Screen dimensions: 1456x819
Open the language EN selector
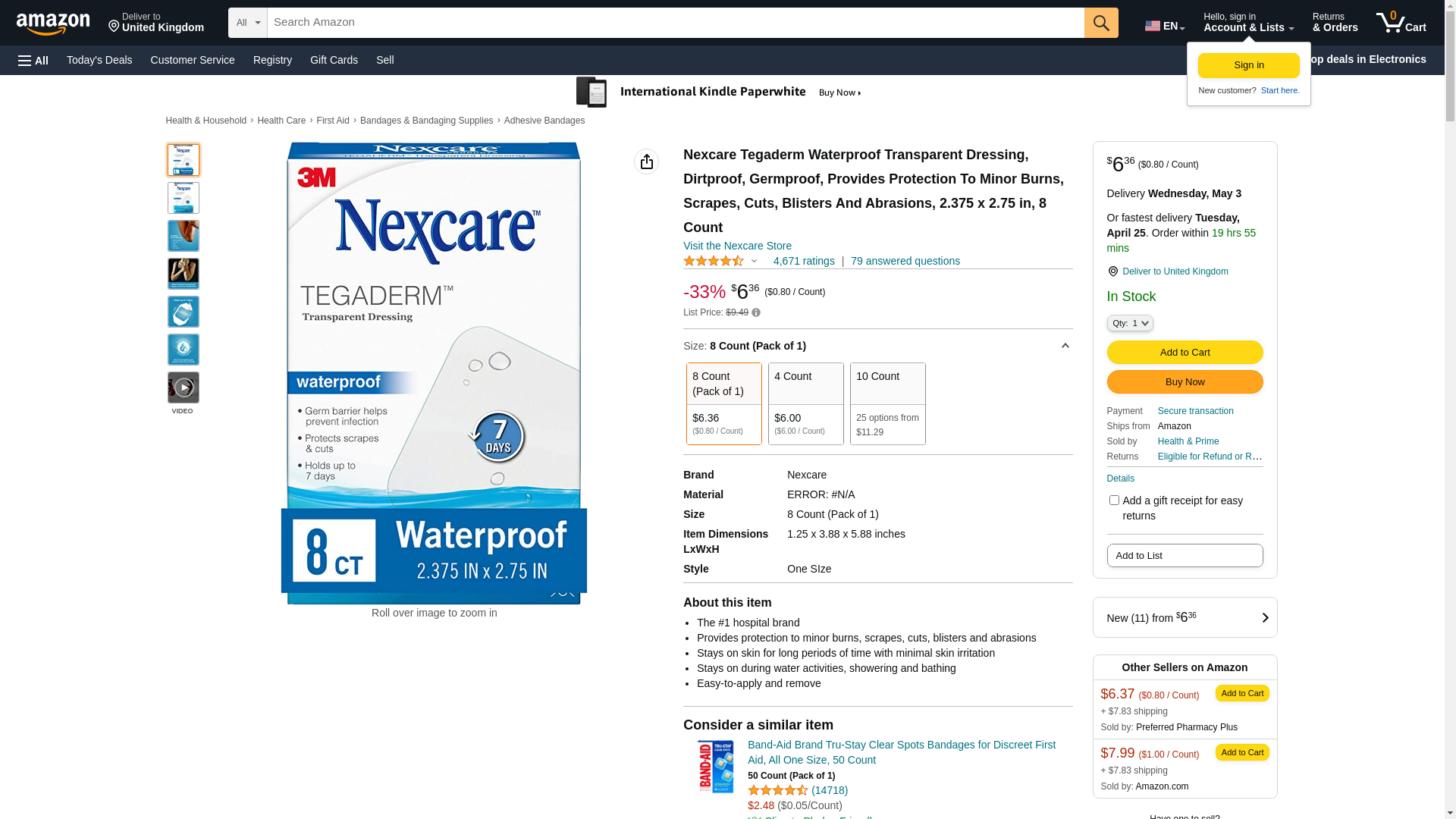1164,26
